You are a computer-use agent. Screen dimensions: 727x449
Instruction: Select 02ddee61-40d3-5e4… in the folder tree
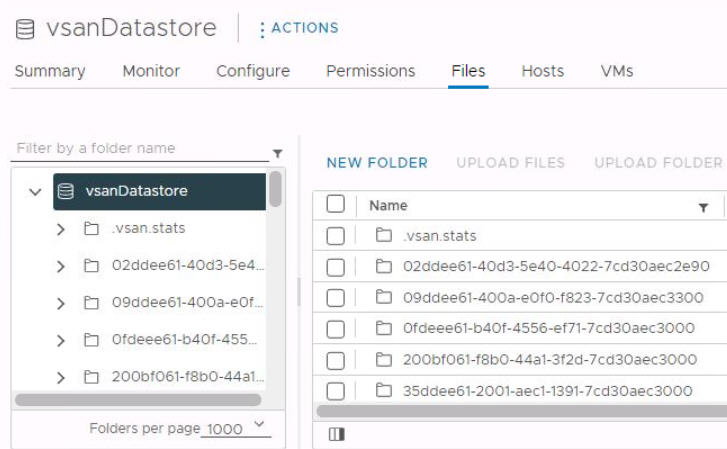click(x=188, y=265)
